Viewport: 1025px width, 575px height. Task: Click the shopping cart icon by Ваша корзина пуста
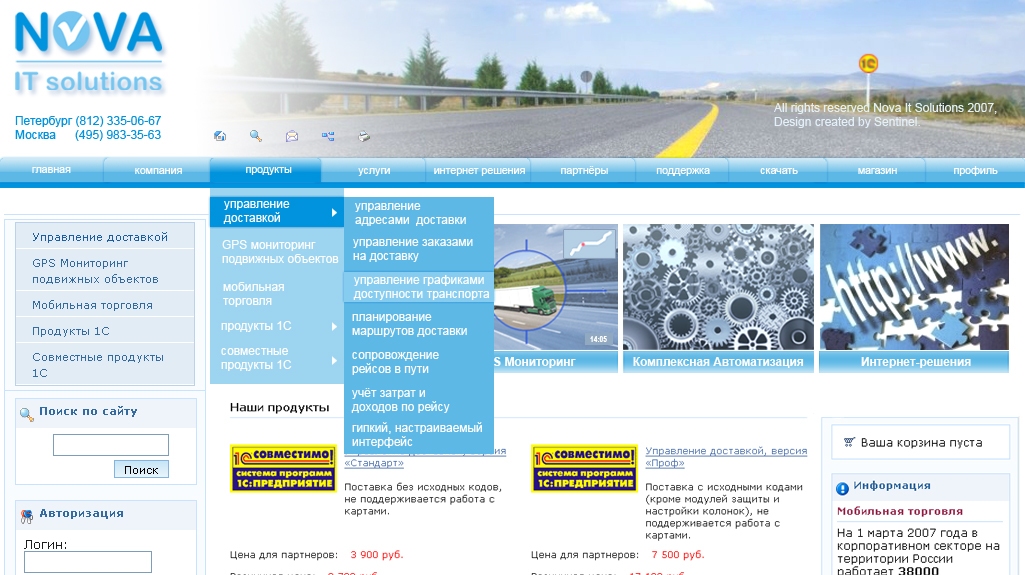coord(849,442)
